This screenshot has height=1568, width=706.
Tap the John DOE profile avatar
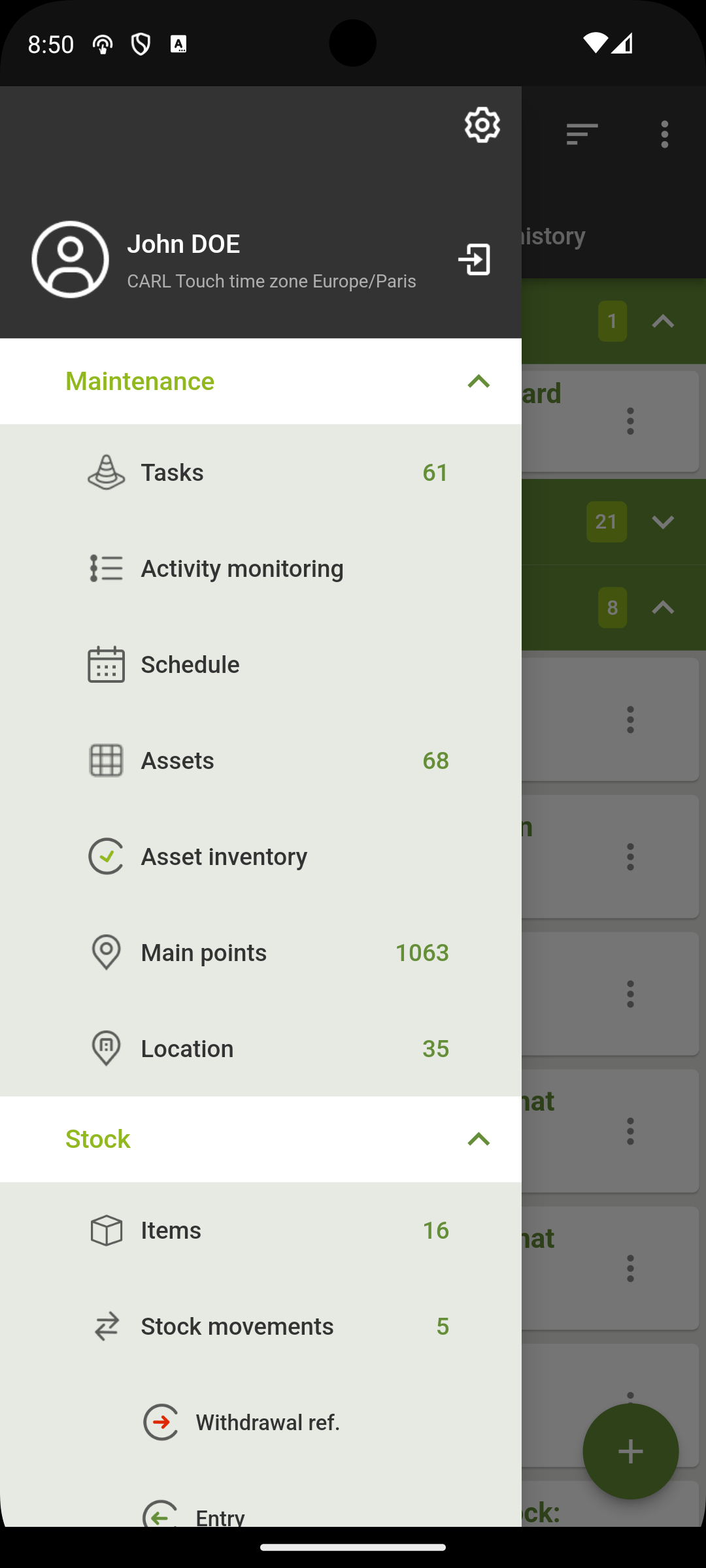[x=71, y=259]
